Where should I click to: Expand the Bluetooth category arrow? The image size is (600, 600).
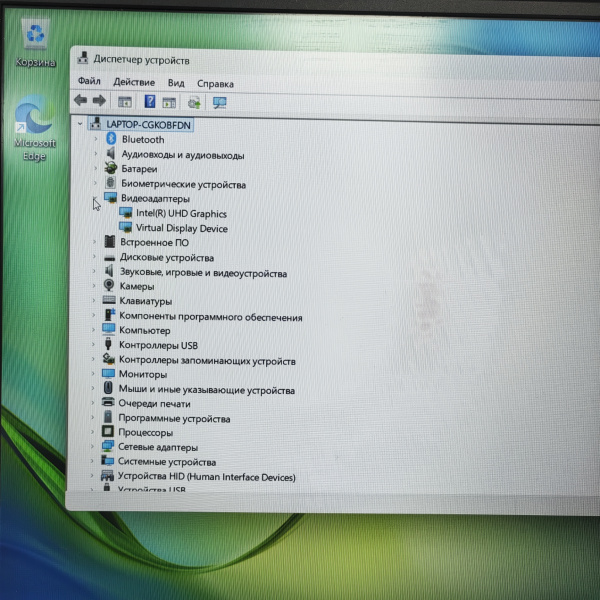point(96,139)
